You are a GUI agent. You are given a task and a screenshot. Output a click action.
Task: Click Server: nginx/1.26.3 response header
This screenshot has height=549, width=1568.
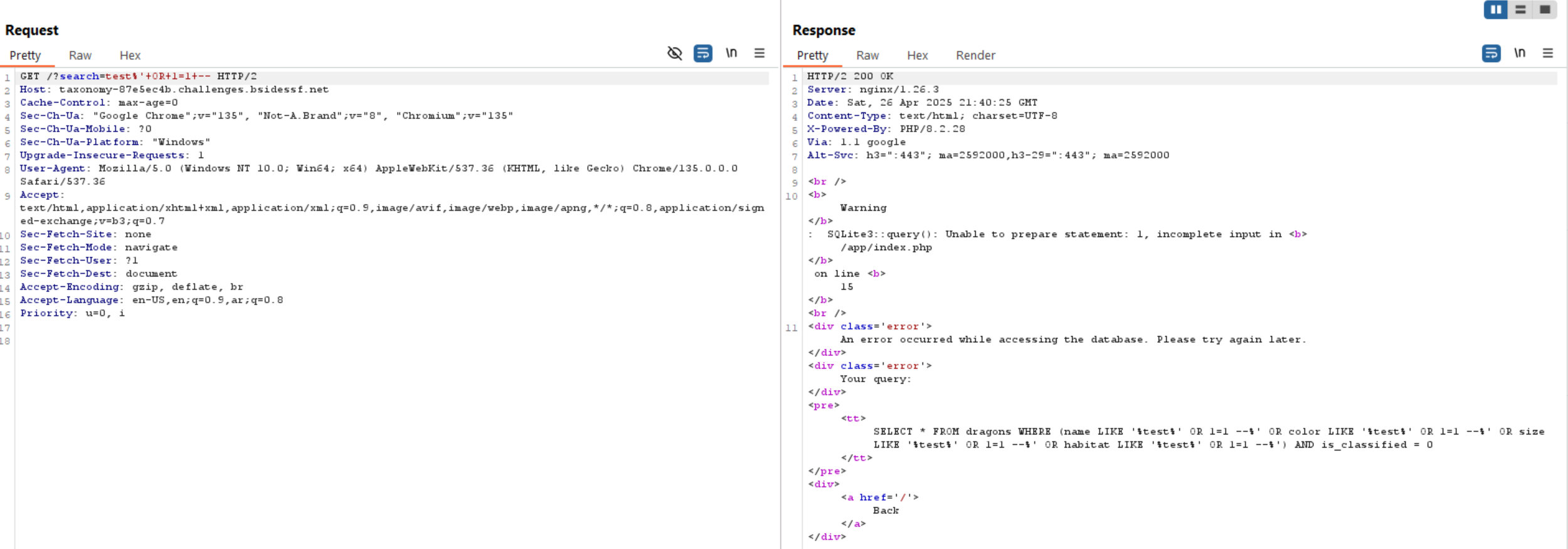coord(873,90)
